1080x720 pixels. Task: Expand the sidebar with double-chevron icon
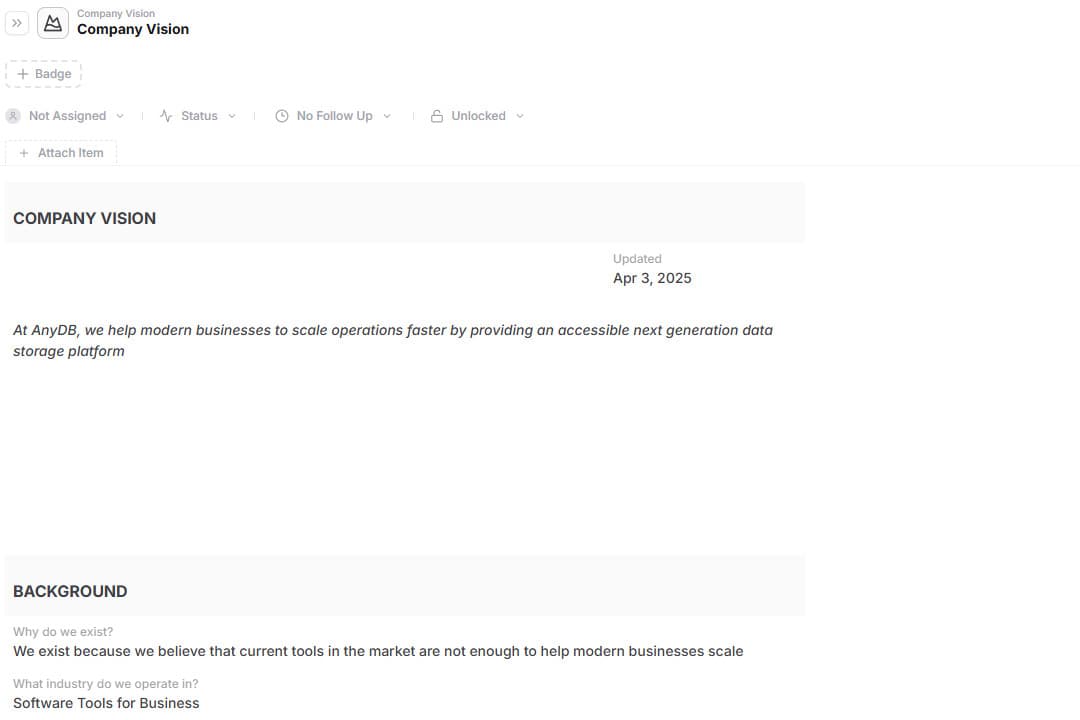17,23
